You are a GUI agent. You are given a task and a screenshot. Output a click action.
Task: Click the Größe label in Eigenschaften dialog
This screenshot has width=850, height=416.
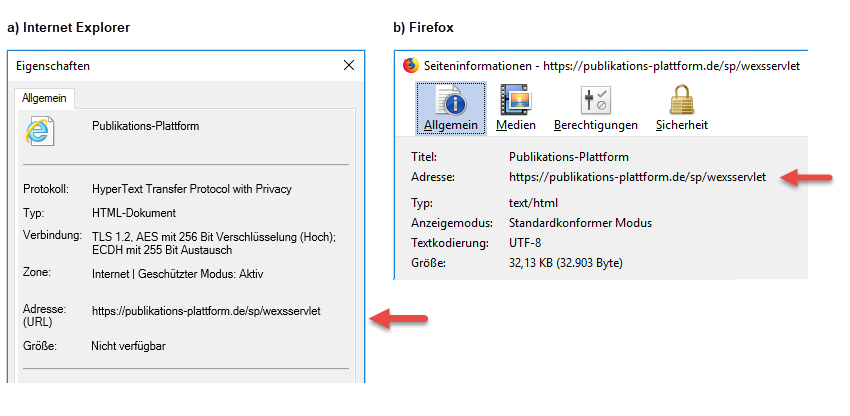tap(40, 345)
